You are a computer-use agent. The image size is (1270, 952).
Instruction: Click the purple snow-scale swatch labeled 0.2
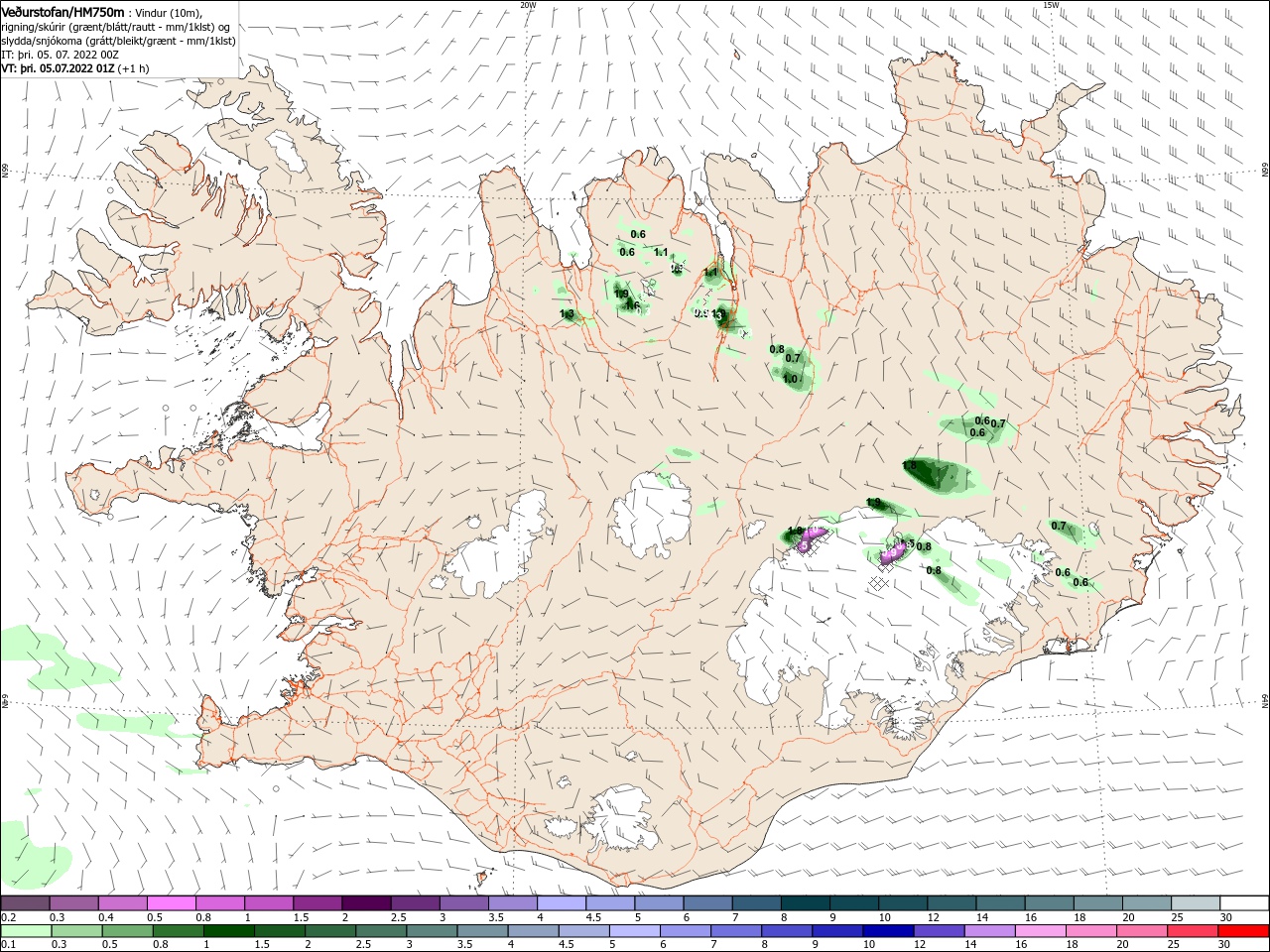25,903
